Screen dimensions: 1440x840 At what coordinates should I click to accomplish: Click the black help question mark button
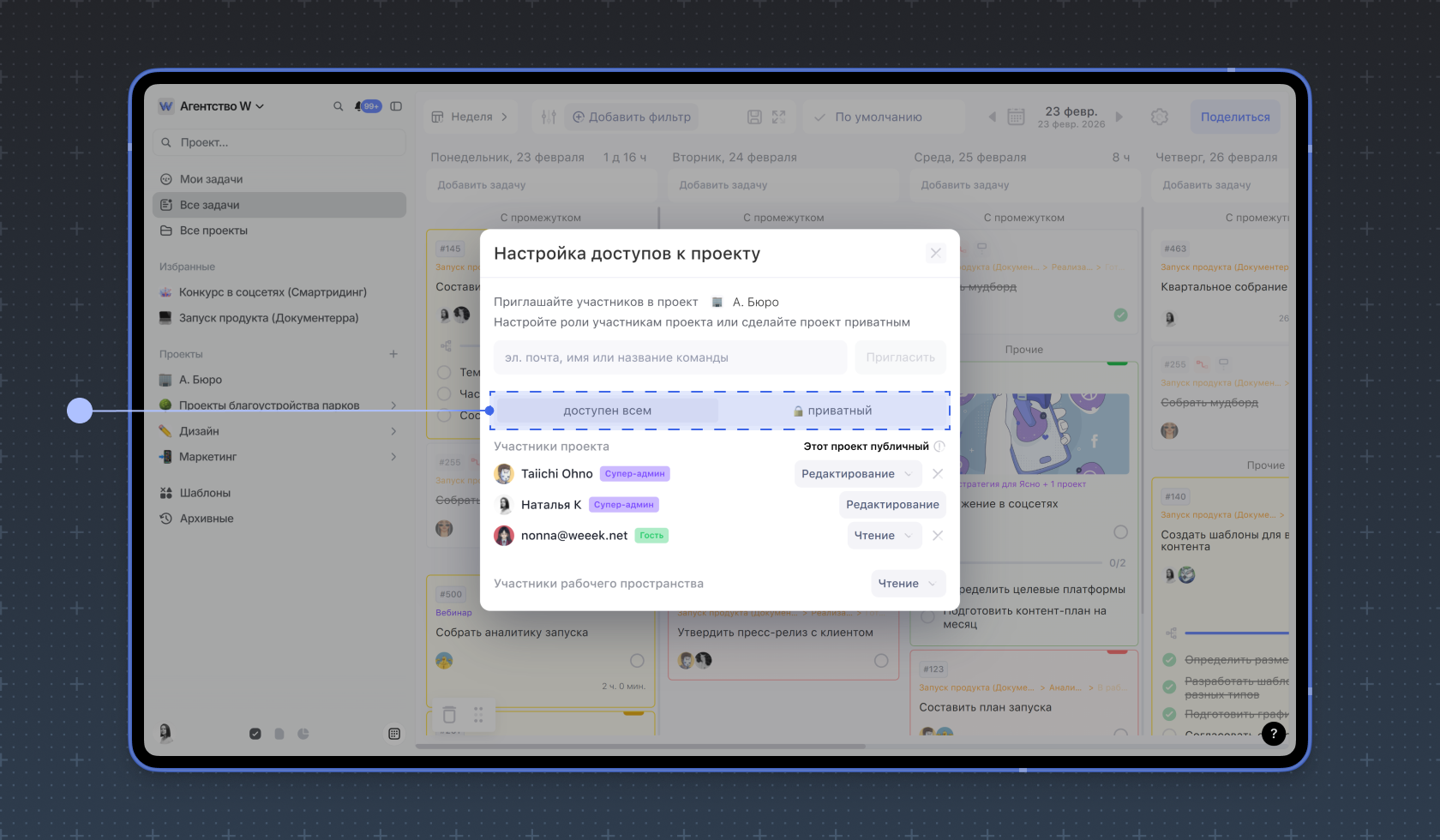pos(1273,733)
